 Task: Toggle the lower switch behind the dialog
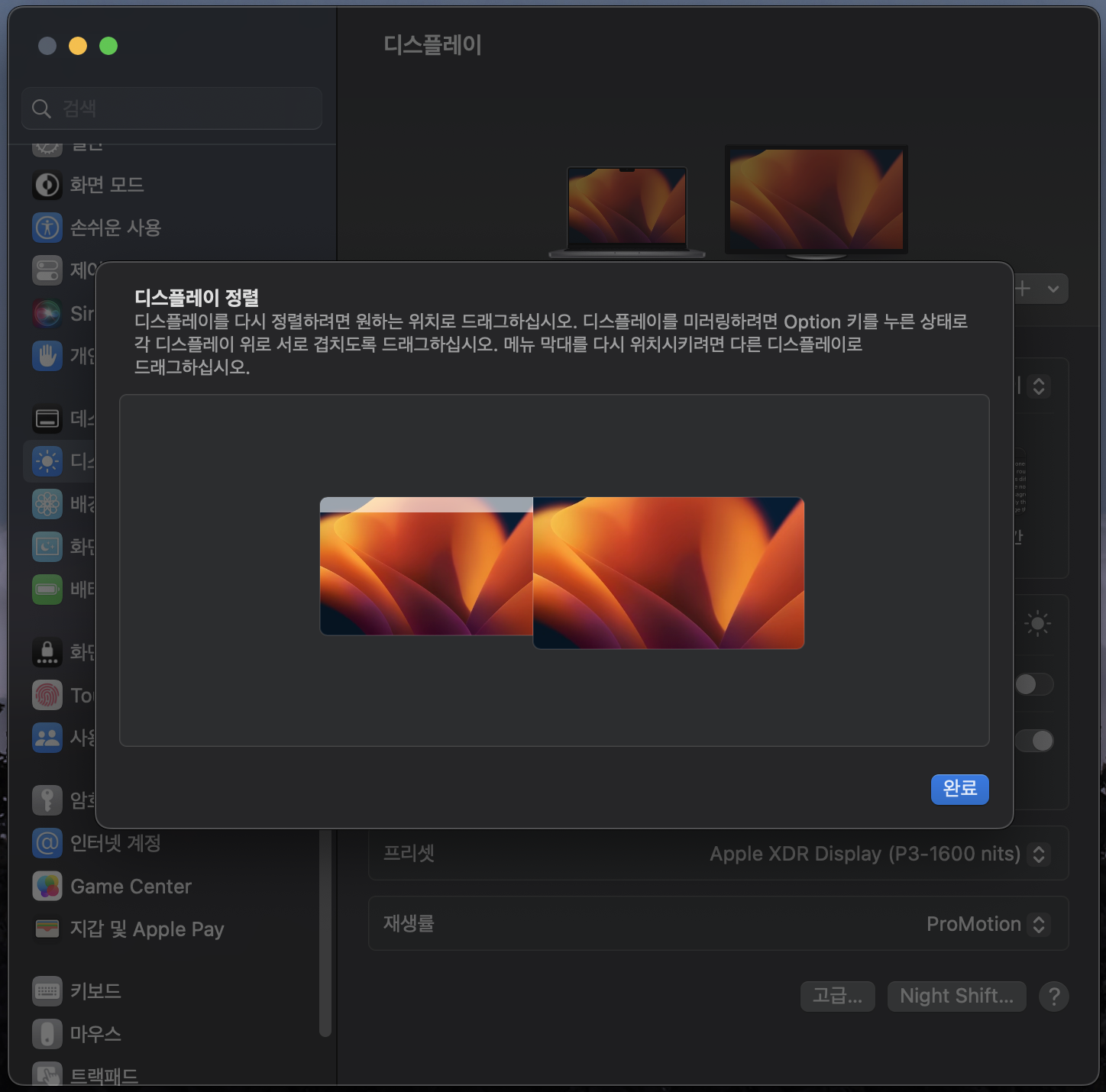[x=1034, y=741]
